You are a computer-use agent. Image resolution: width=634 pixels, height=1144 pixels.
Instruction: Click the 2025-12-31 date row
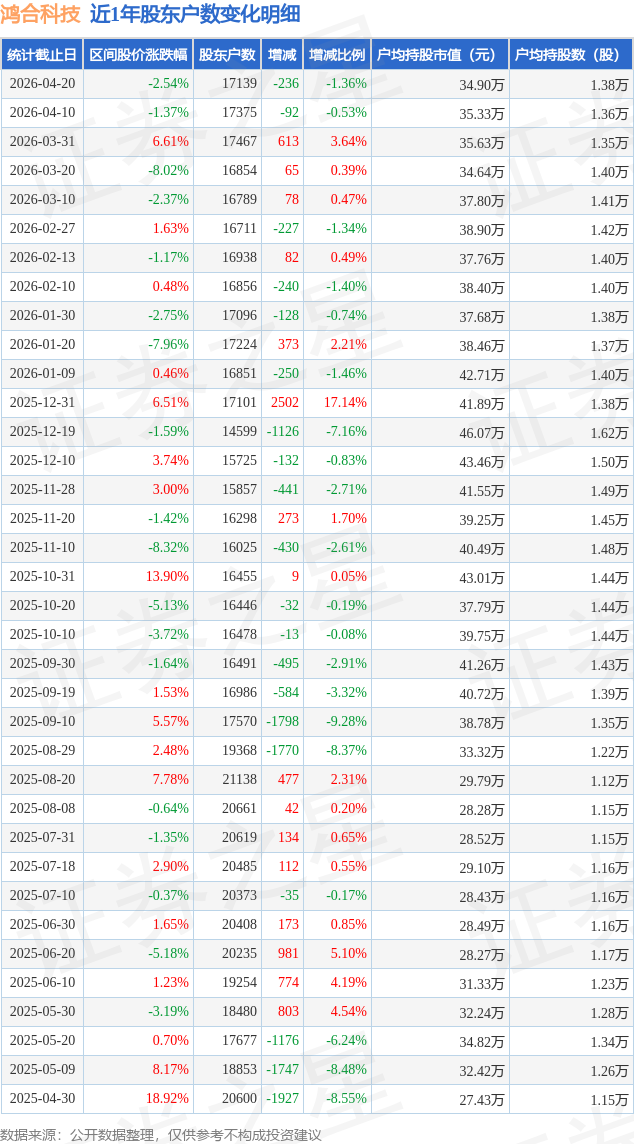coord(42,403)
